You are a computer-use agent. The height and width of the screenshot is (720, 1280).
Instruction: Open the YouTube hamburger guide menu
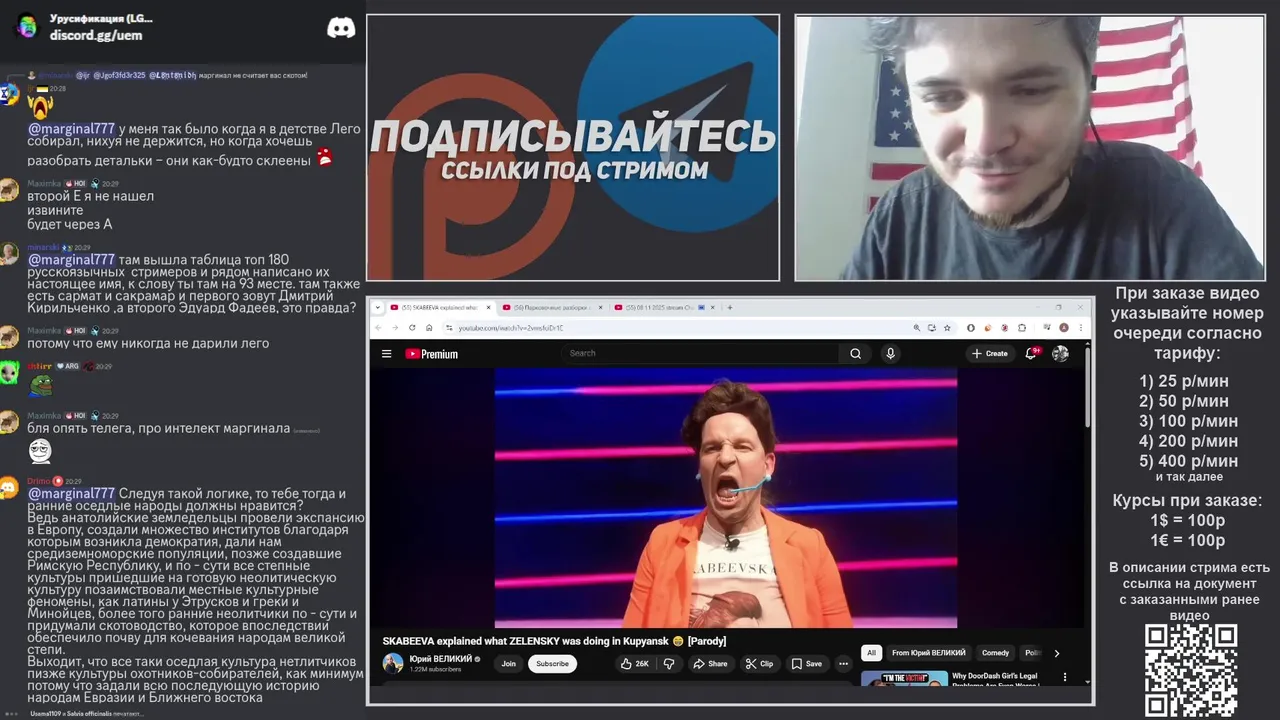(x=386, y=353)
